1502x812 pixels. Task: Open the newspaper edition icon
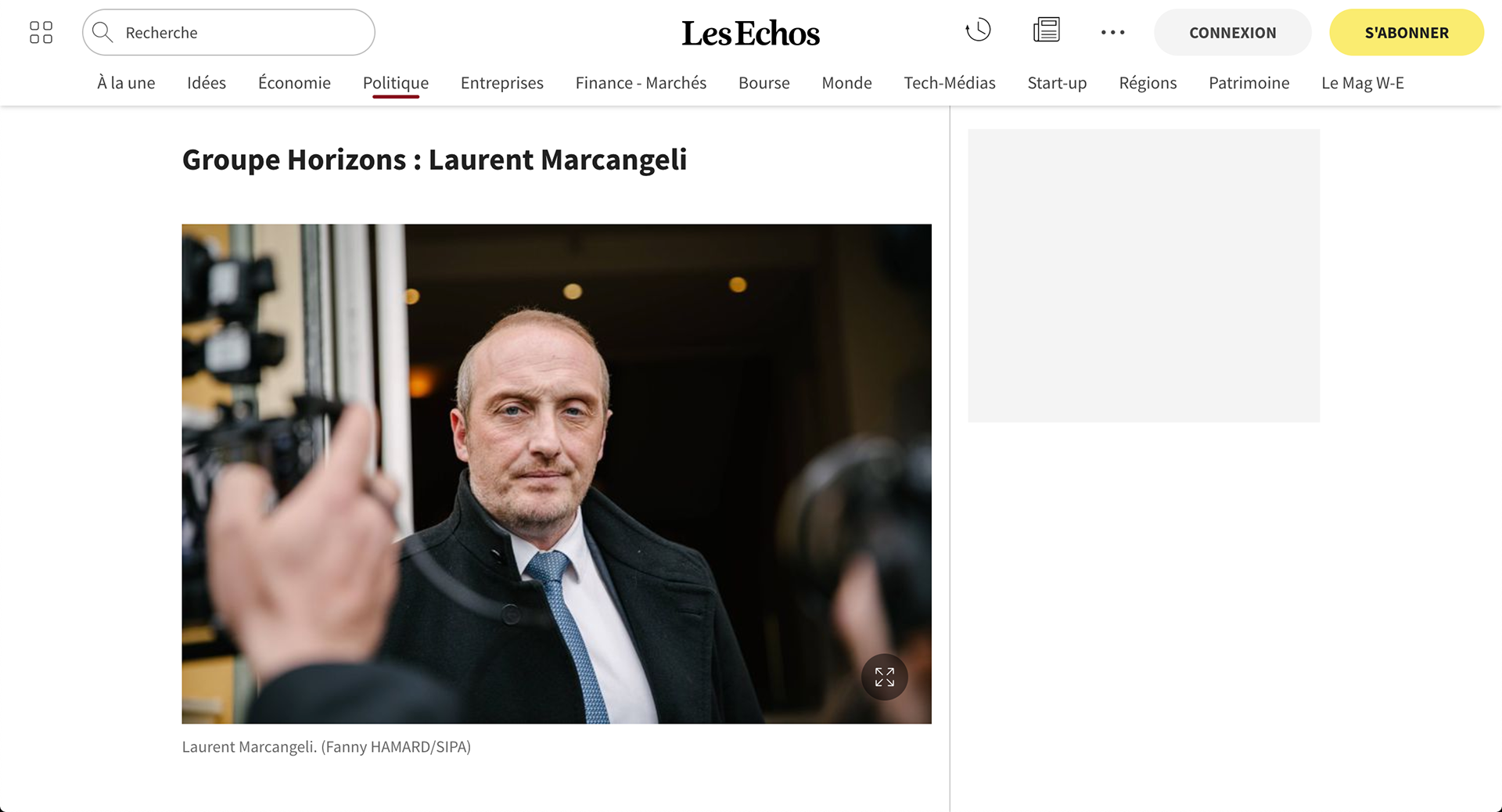[x=1046, y=31]
